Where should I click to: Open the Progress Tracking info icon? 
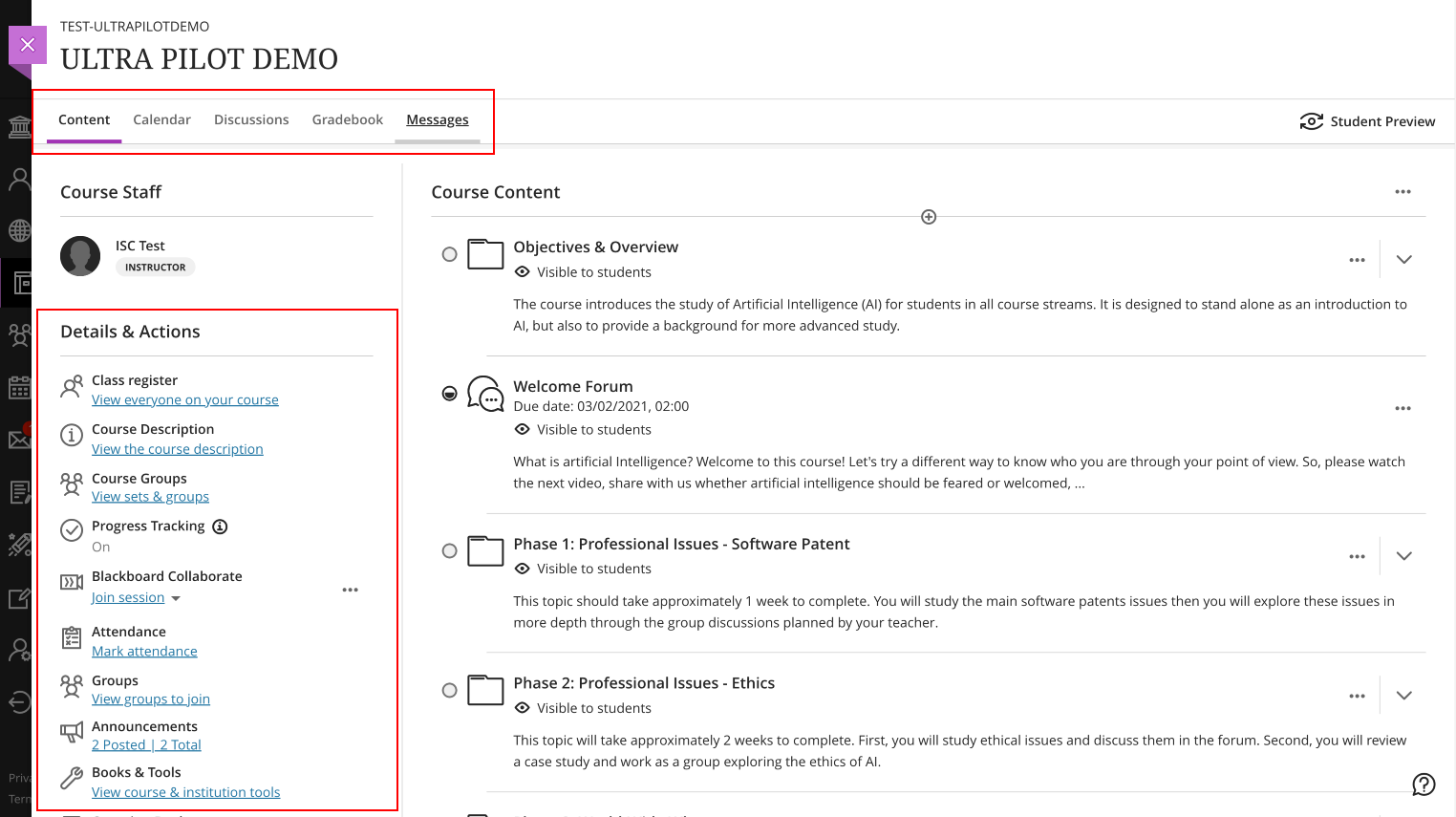point(220,527)
